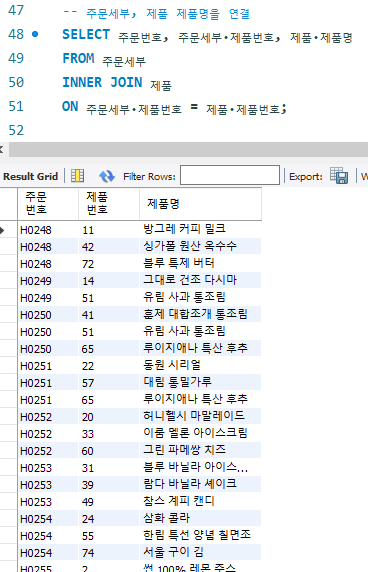Click the Result Grid view icon

click(x=77, y=176)
